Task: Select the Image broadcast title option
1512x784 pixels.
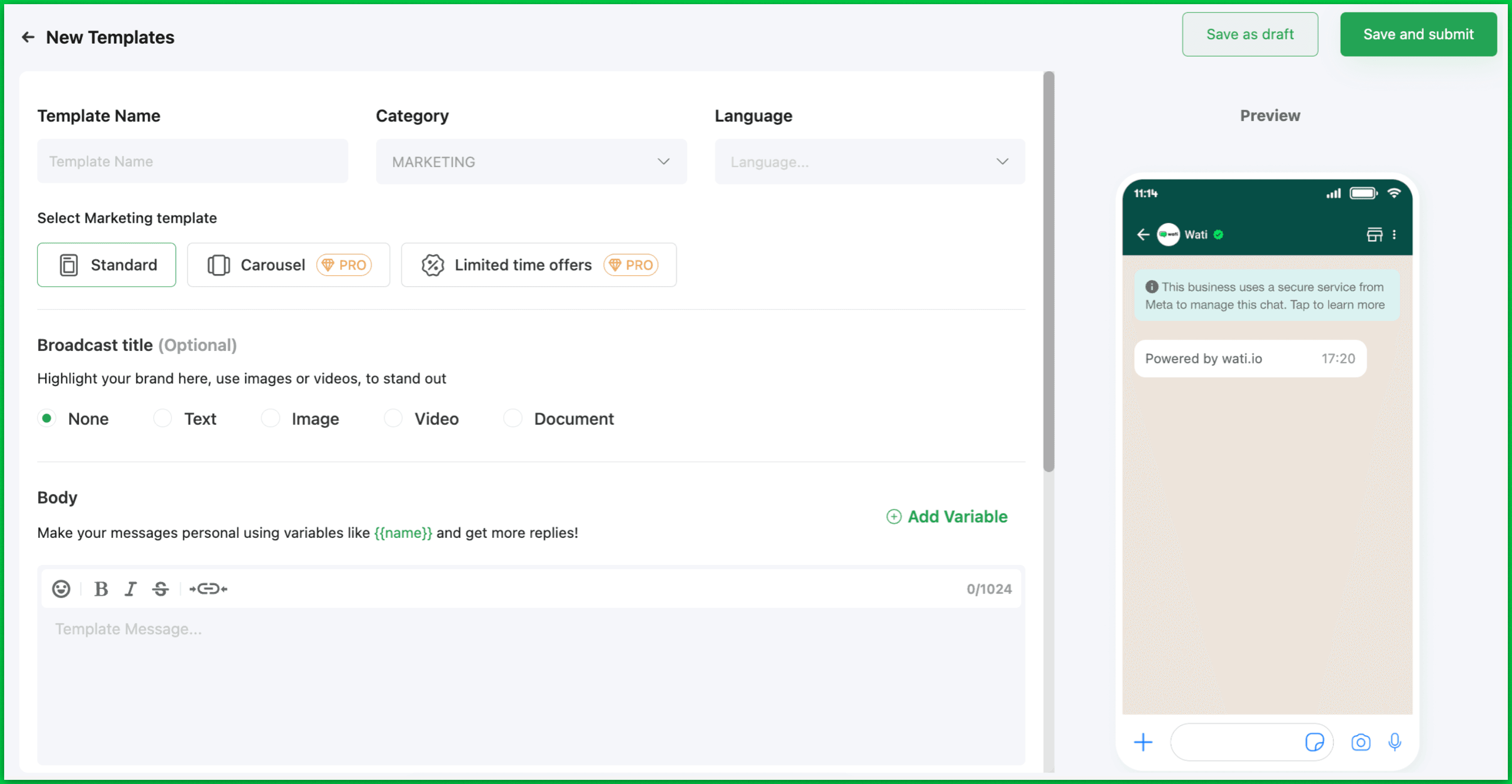Action: point(271,418)
